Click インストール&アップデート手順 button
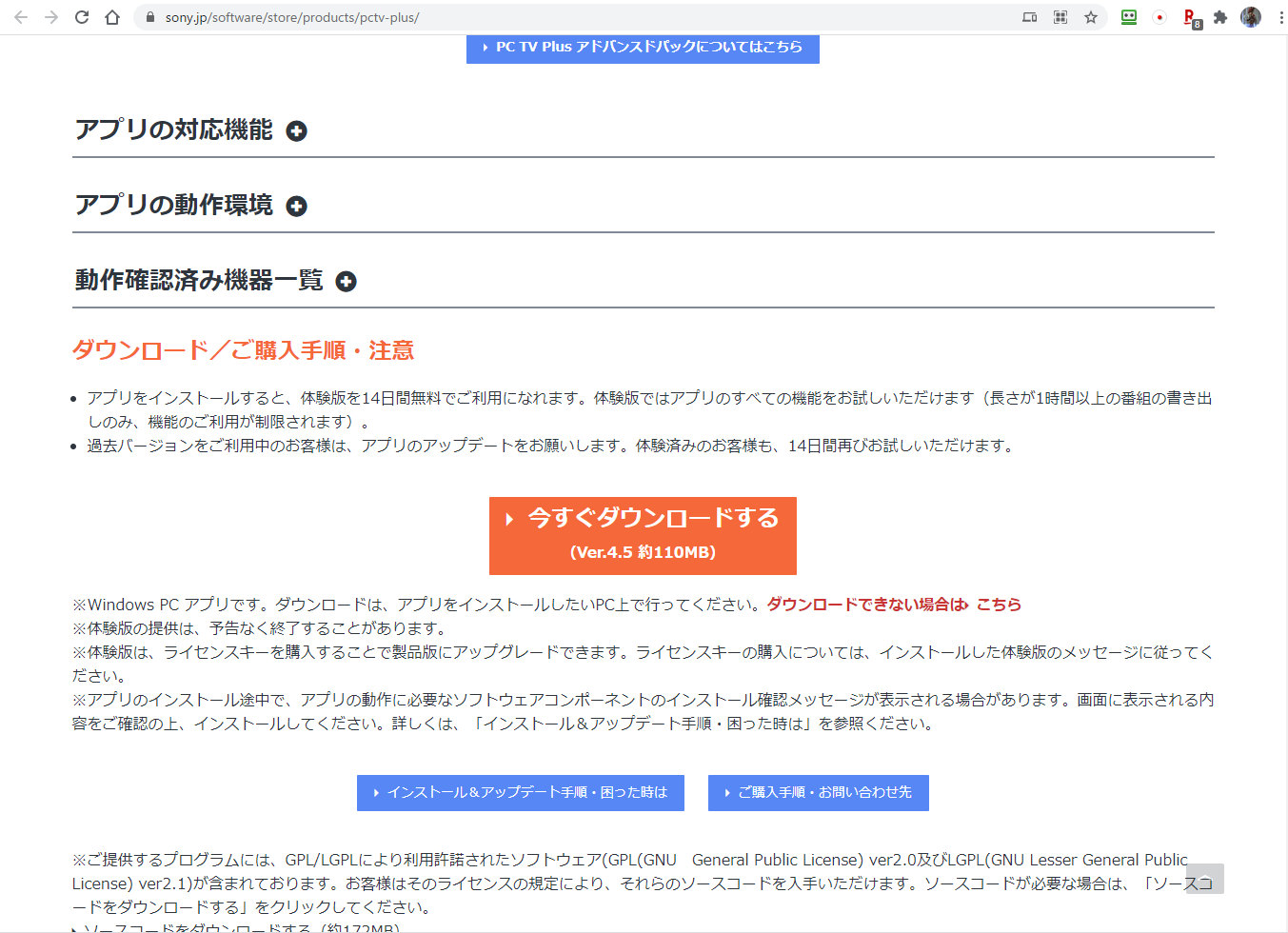1288x933 pixels. click(x=521, y=792)
